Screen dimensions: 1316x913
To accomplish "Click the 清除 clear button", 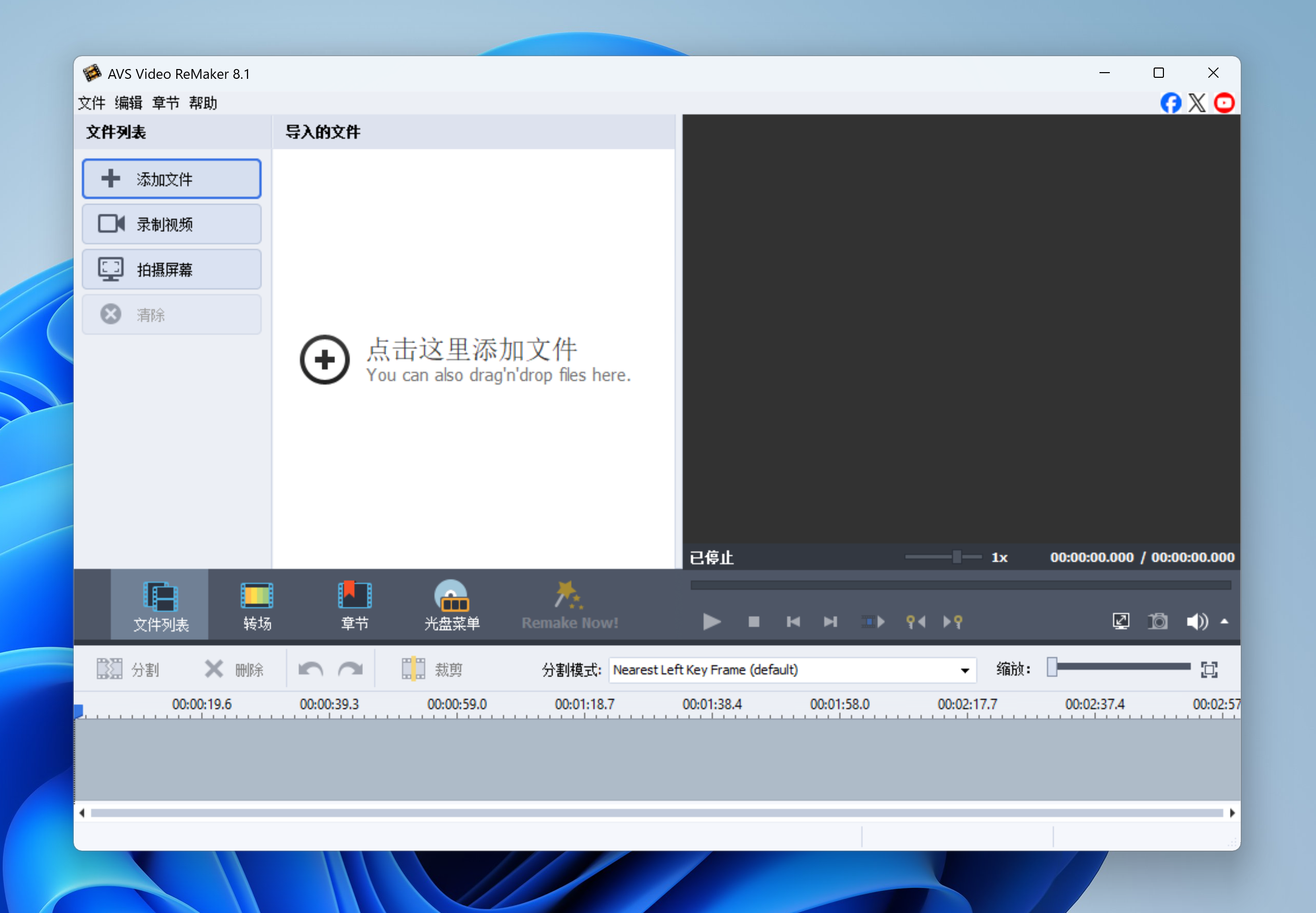I will (x=172, y=315).
